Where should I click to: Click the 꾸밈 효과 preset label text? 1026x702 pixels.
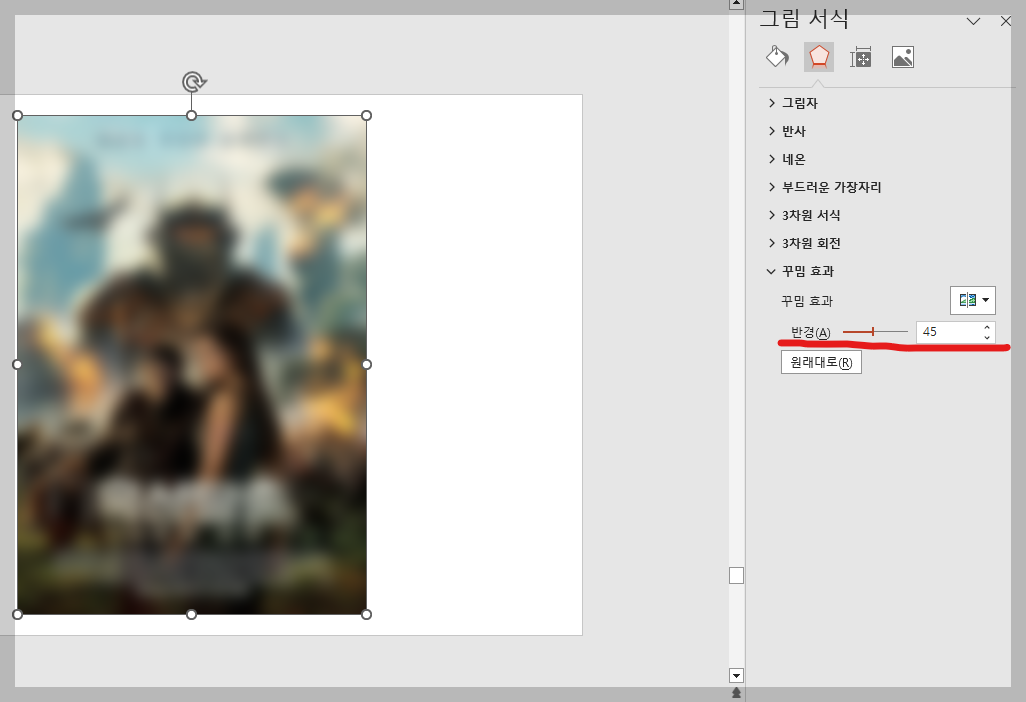click(x=807, y=301)
